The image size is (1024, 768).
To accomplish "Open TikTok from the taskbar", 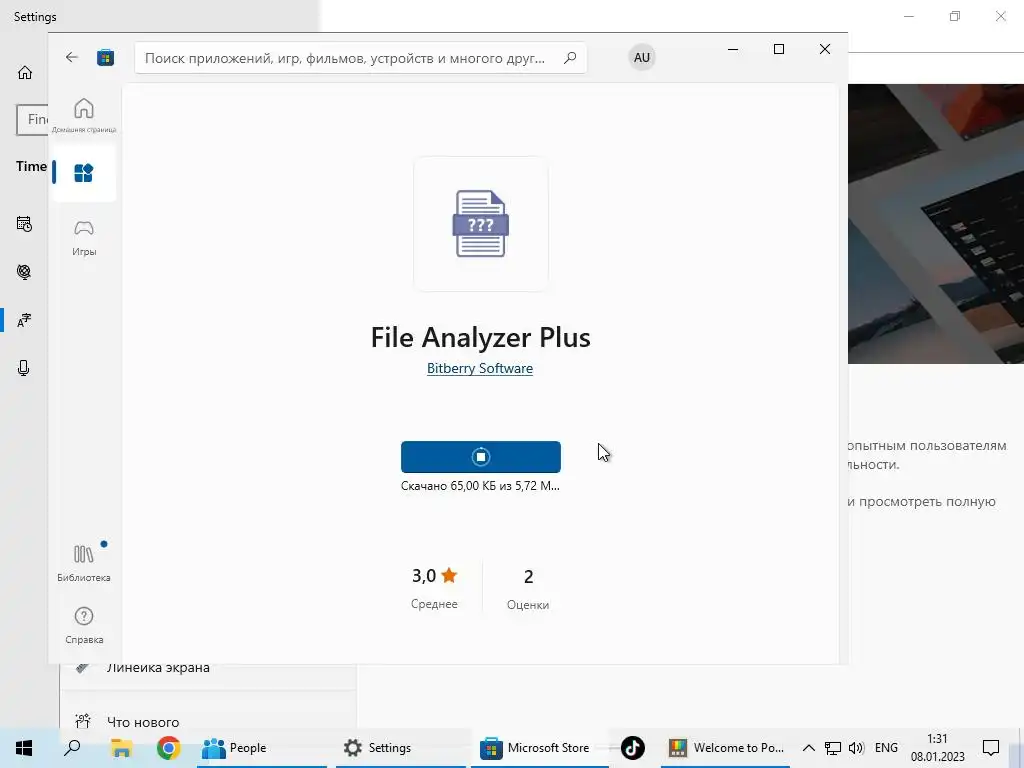I will [x=632, y=748].
